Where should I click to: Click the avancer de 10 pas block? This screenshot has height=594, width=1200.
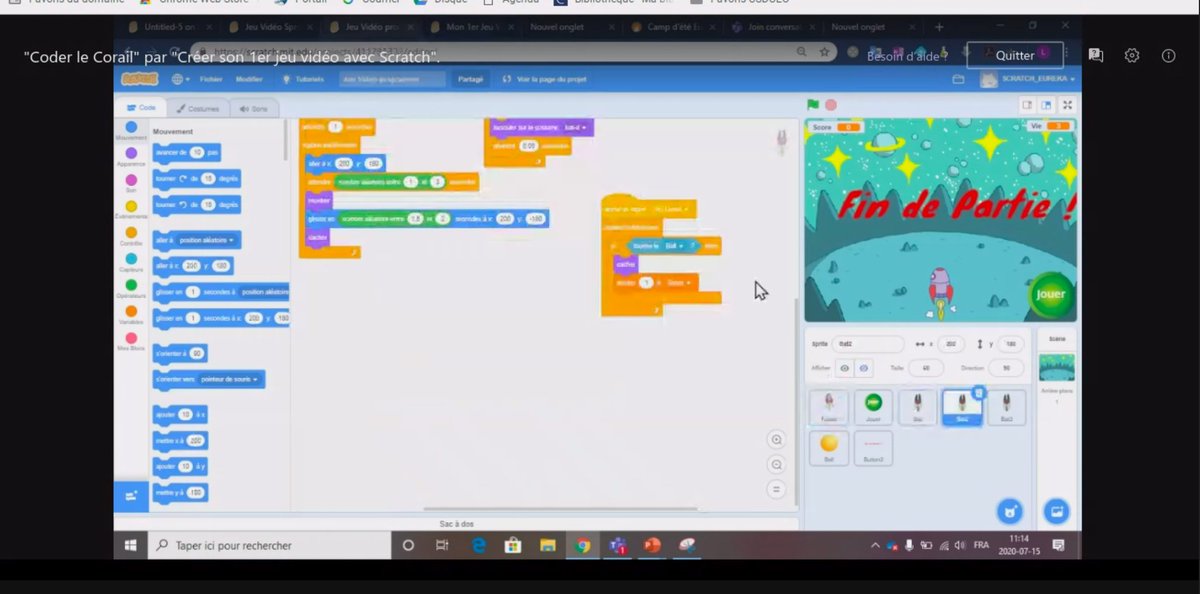pos(187,152)
